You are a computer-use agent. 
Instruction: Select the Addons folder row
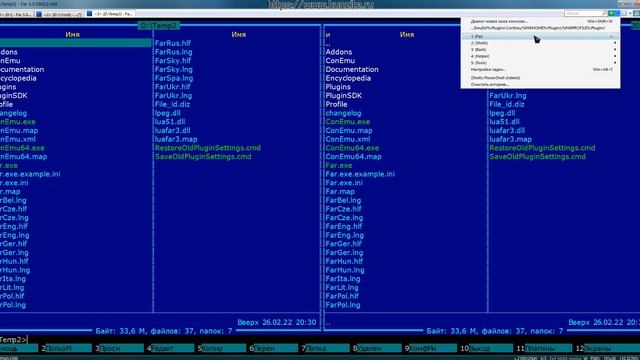(x=338, y=52)
